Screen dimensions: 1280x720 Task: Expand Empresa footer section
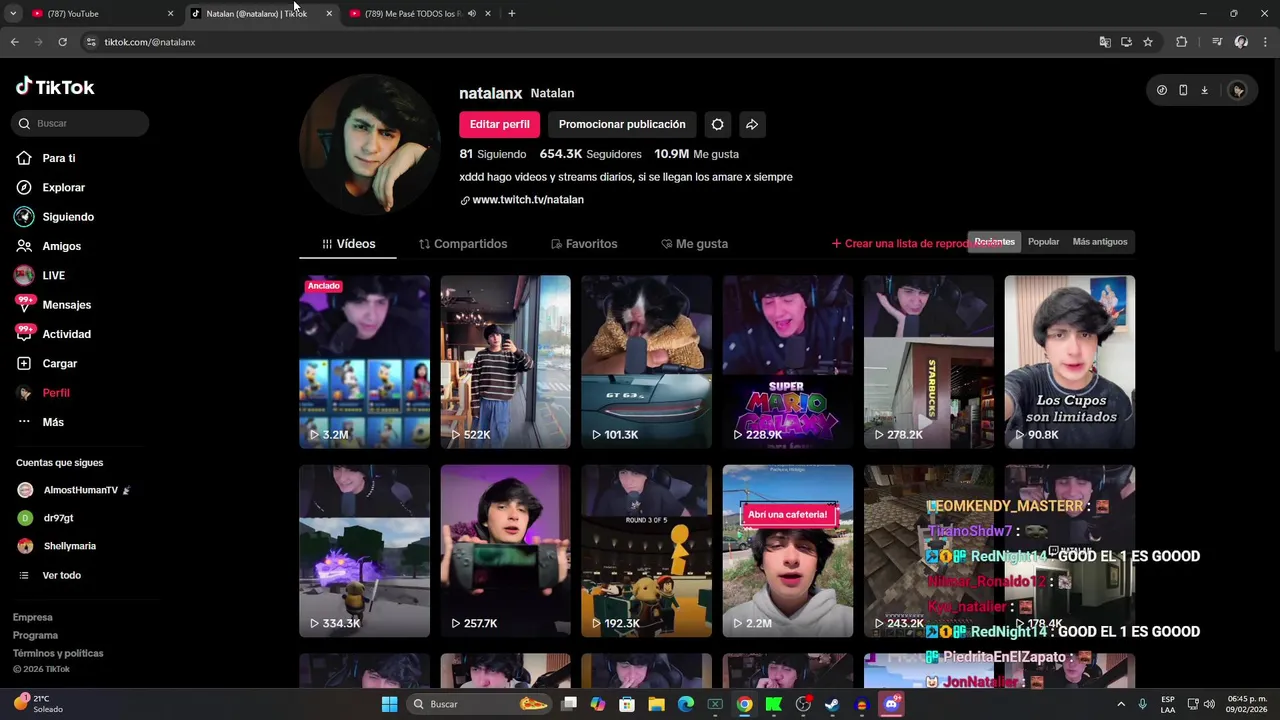pos(33,617)
